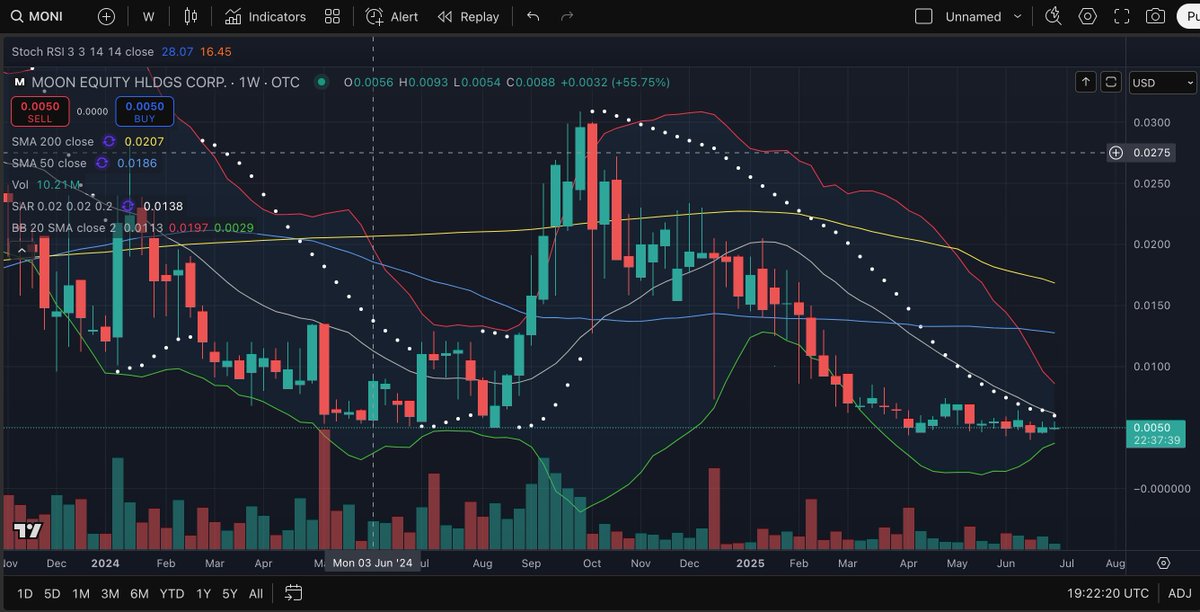Toggle ADJ adjusted data
The width and height of the screenshot is (1200, 612).
coord(1179,593)
